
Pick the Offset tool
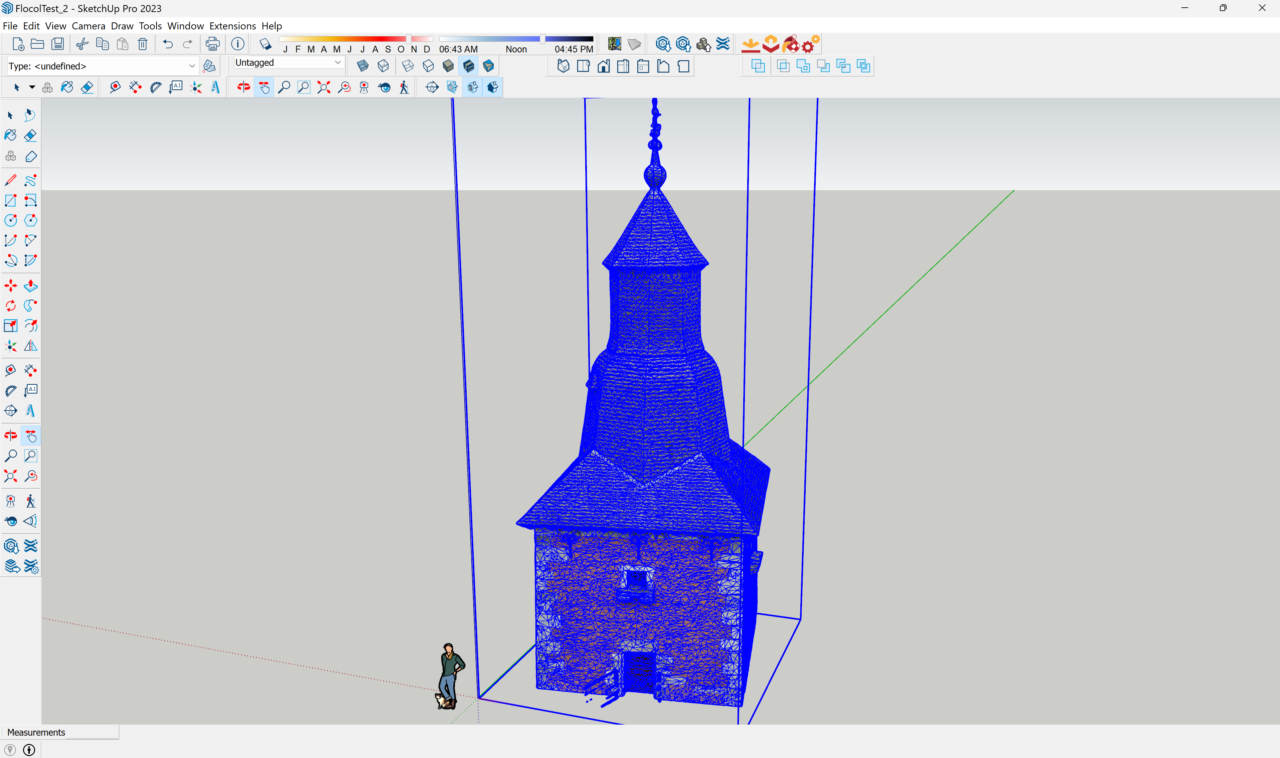click(31, 326)
